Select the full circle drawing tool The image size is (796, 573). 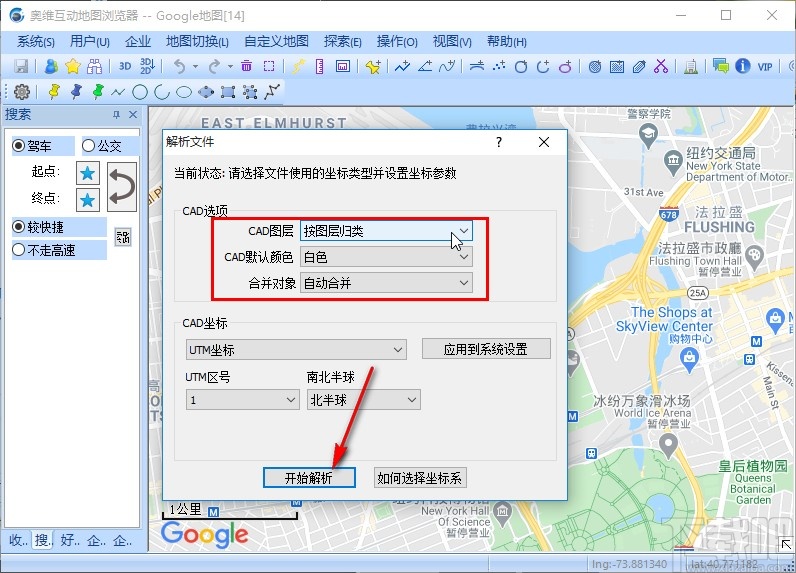coord(140,92)
